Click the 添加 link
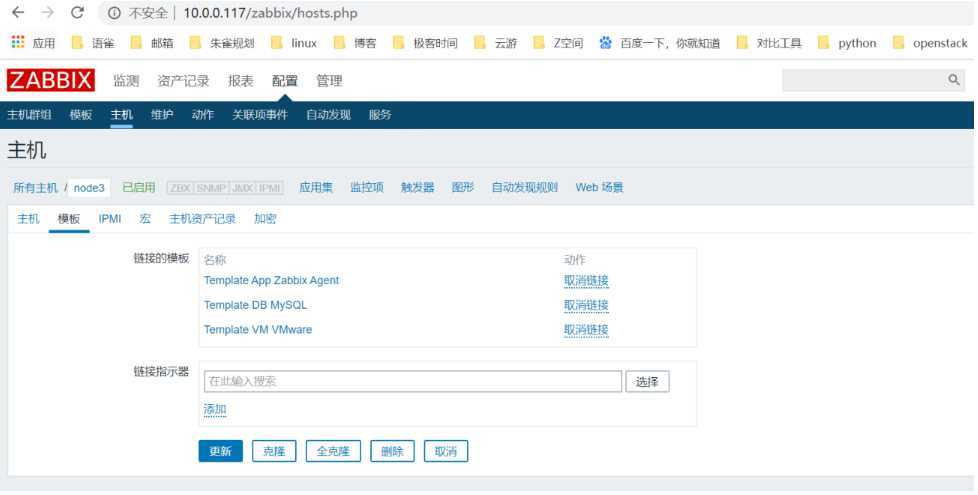 [215, 410]
